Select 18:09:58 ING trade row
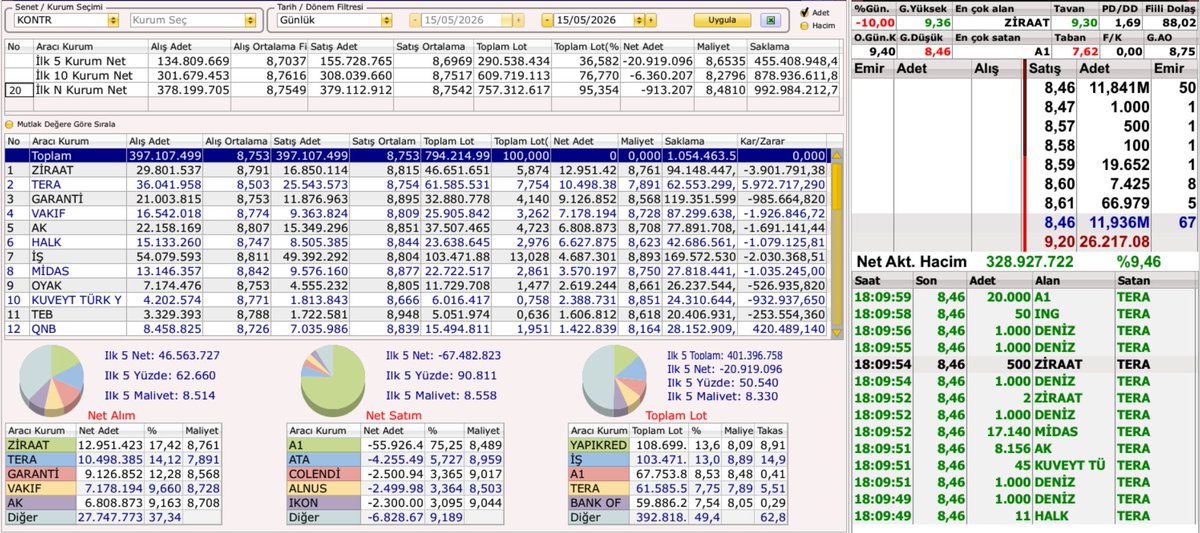 click(x=1025, y=313)
